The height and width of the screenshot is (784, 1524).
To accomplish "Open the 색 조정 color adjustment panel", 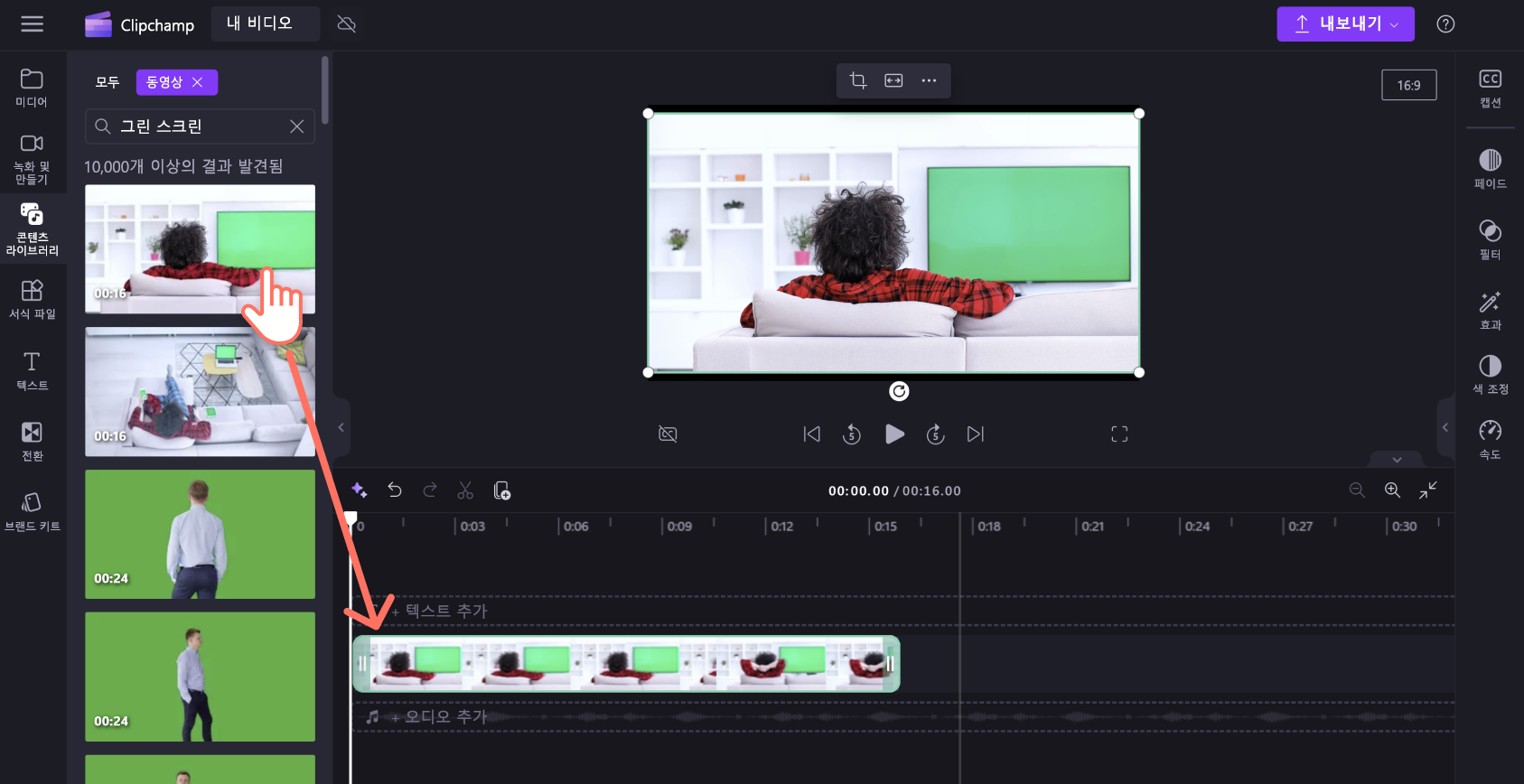I will tap(1490, 375).
